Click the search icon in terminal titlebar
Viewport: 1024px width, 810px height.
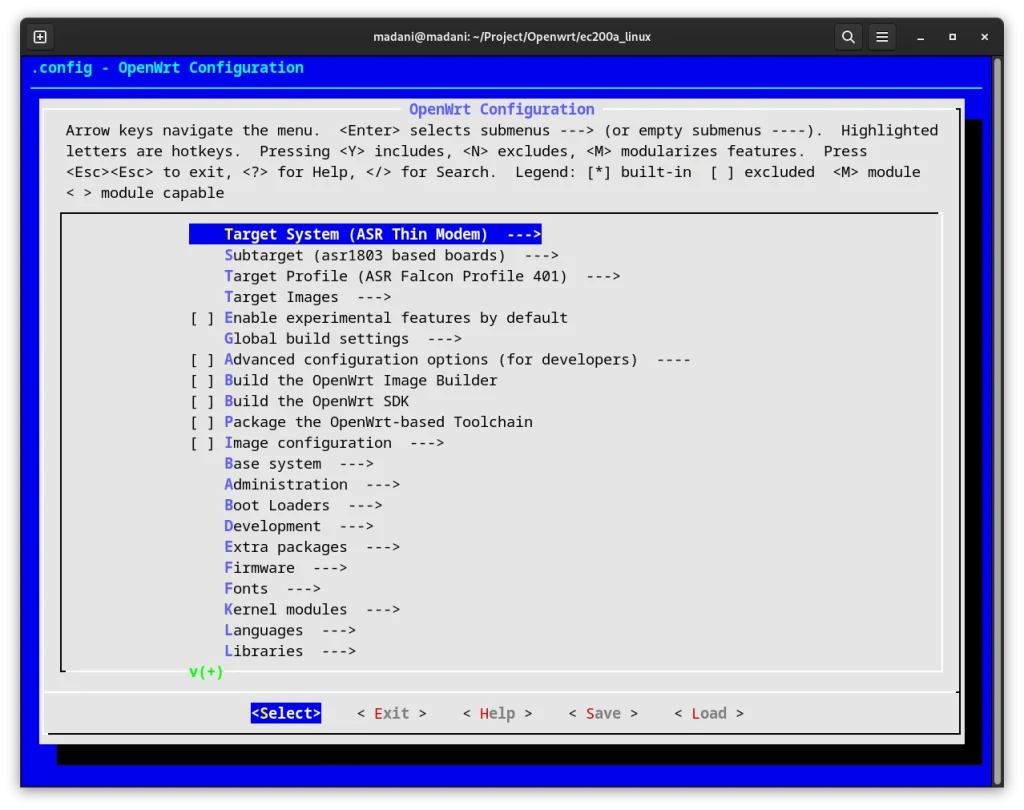[847, 36]
